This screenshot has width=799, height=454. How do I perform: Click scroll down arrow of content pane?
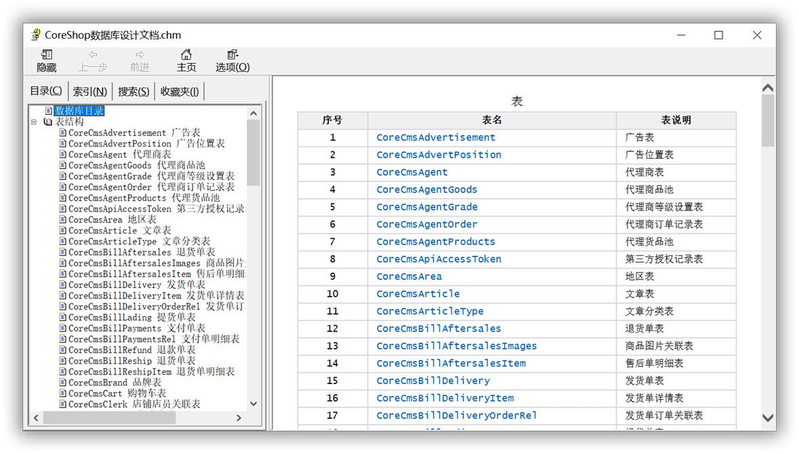pyautogui.click(x=768, y=418)
